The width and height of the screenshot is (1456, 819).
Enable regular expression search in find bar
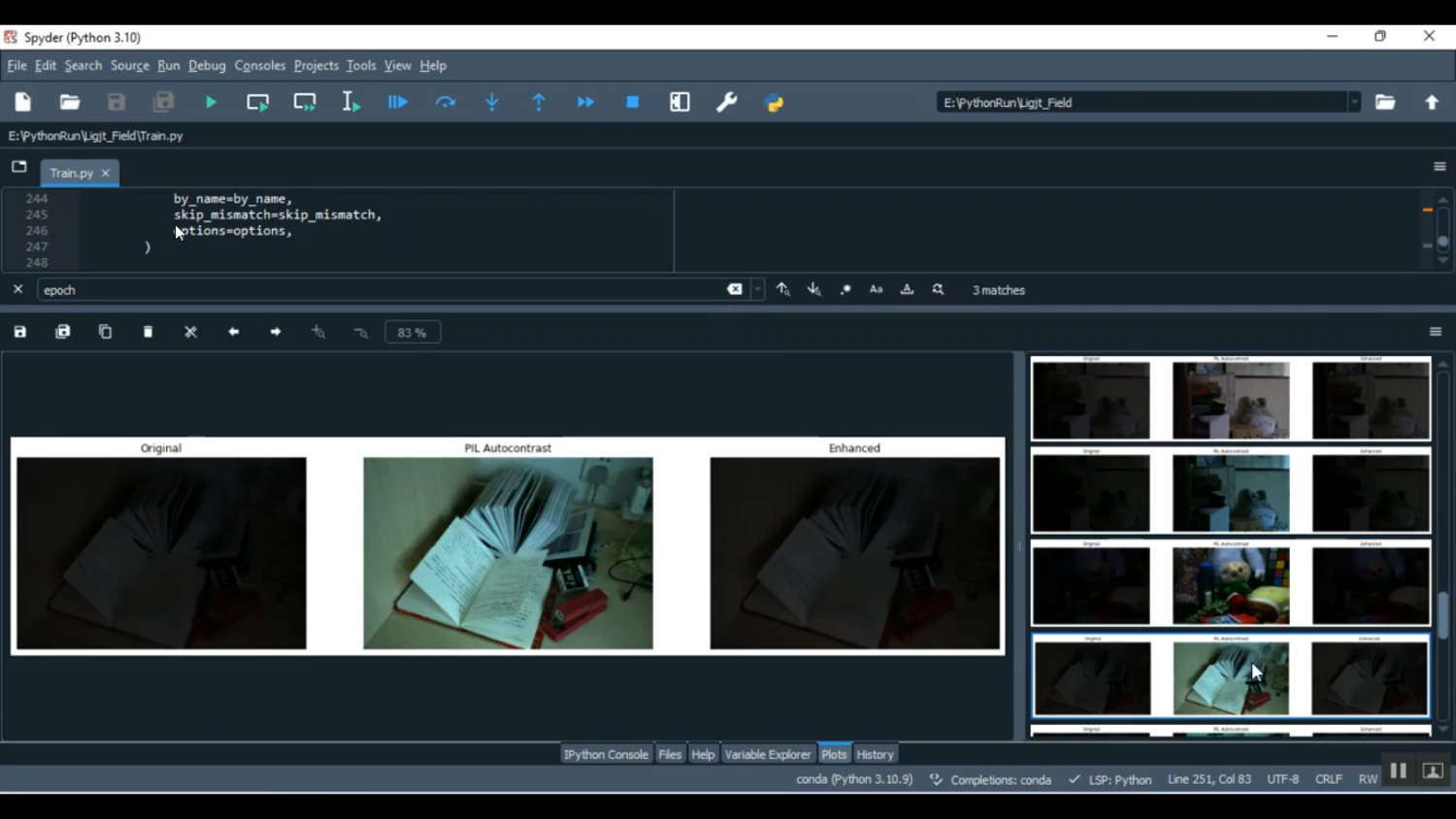point(844,289)
